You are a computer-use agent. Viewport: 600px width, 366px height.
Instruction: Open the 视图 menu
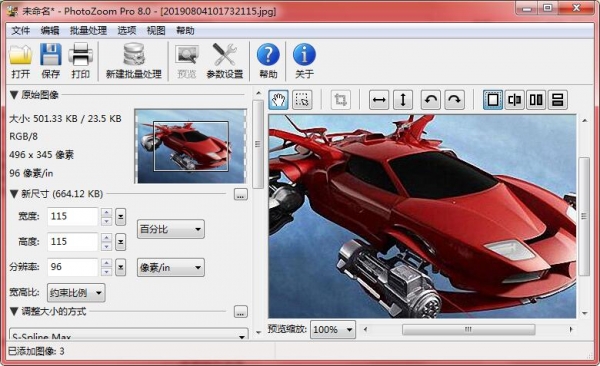[x=156, y=31]
